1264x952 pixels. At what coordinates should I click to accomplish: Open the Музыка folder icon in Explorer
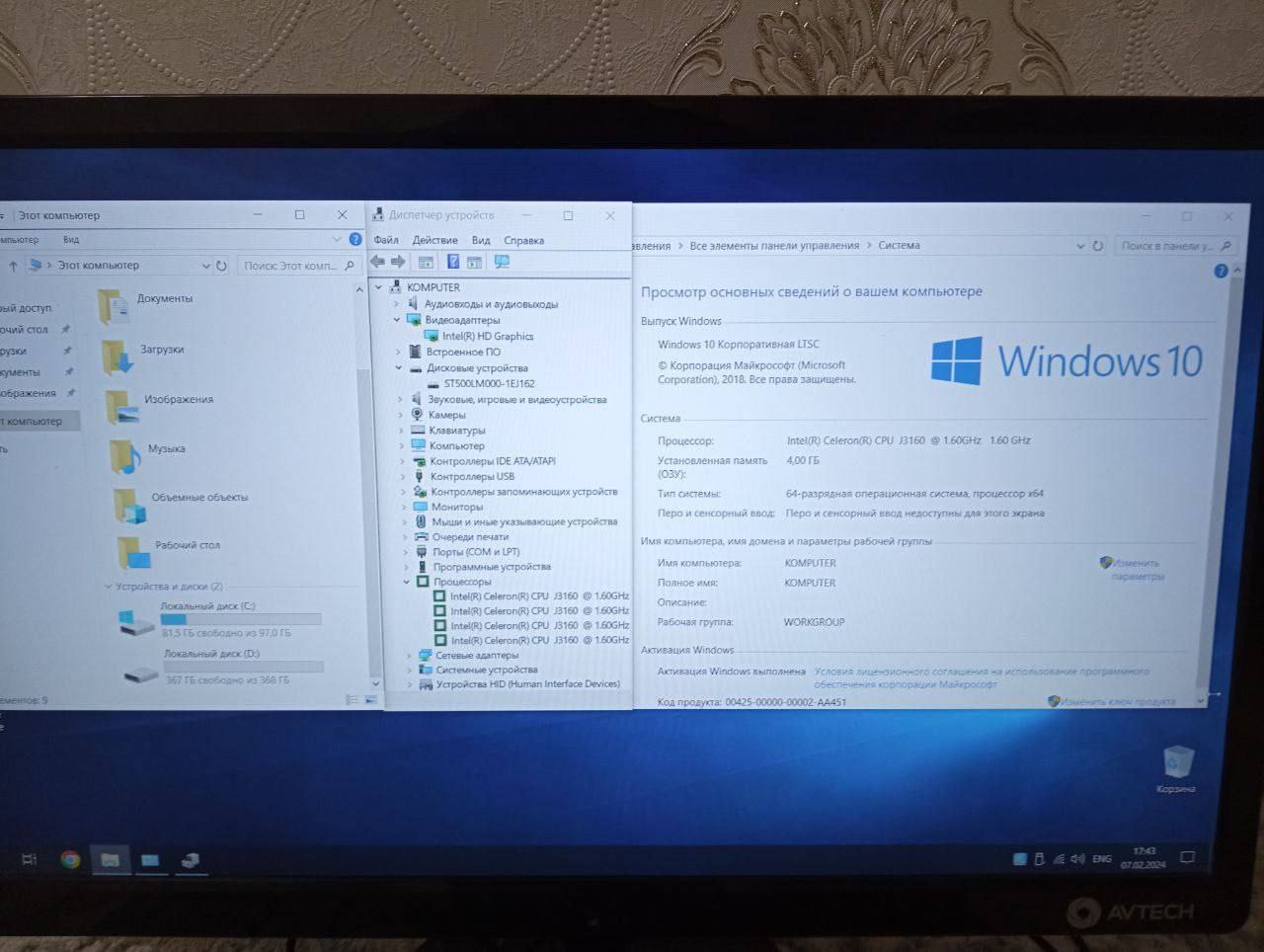pos(125,455)
